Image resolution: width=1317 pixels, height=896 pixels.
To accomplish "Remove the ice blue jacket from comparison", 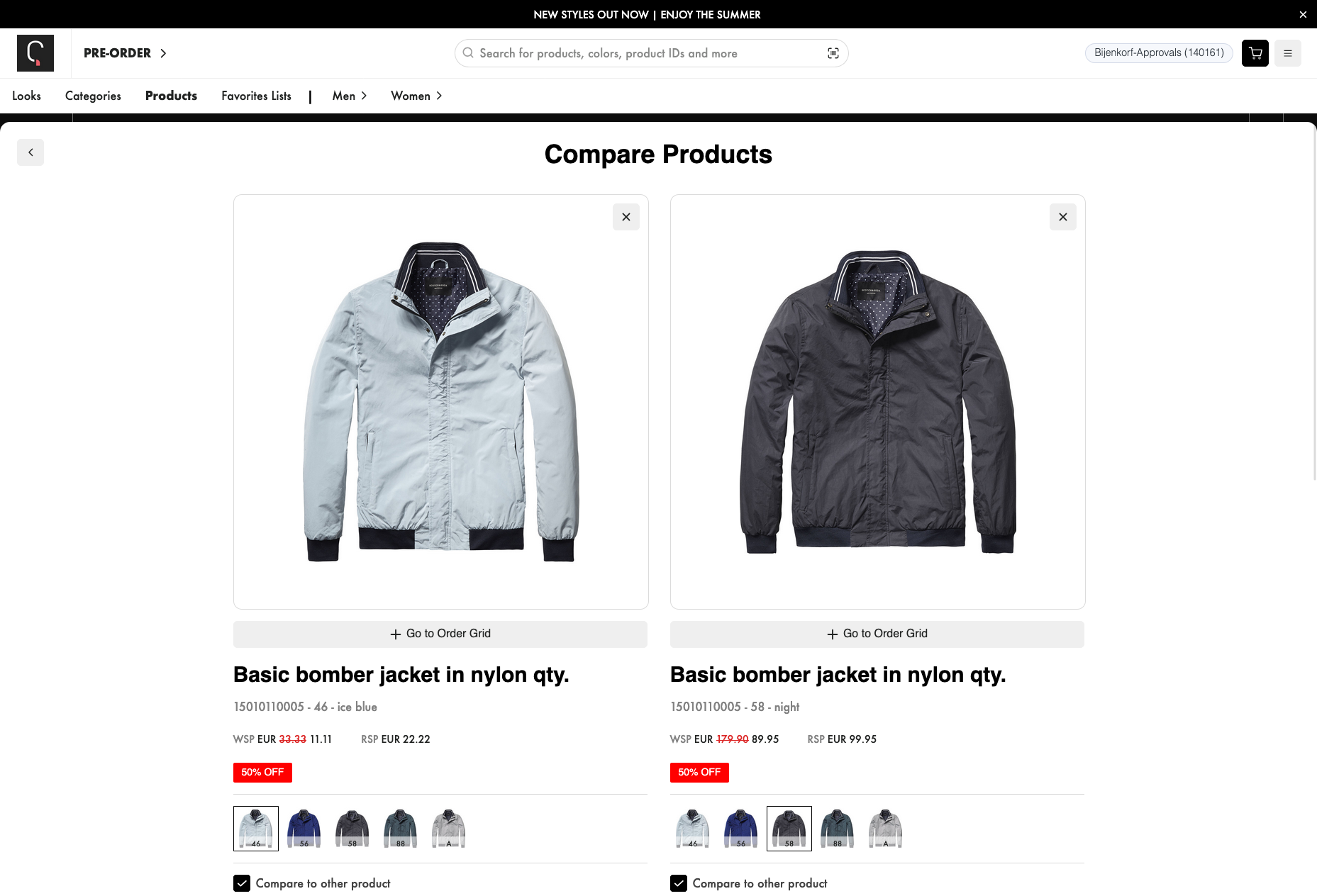I will tap(626, 217).
